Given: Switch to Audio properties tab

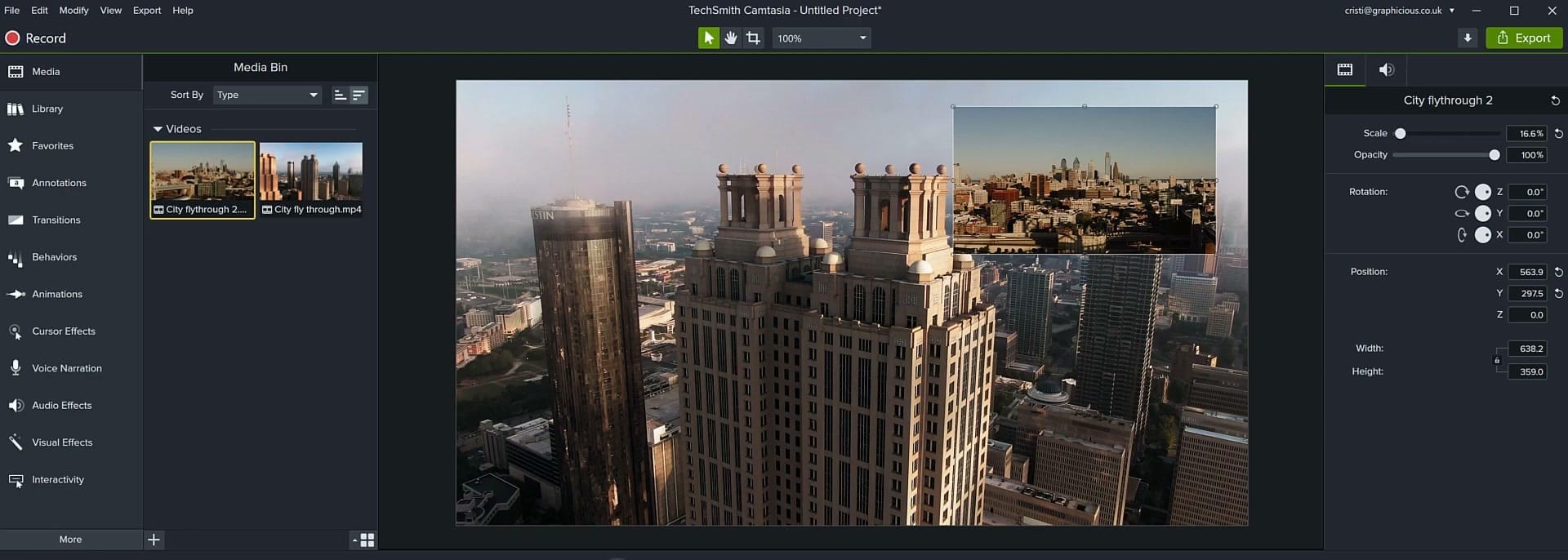Looking at the screenshot, I should pos(1386,70).
